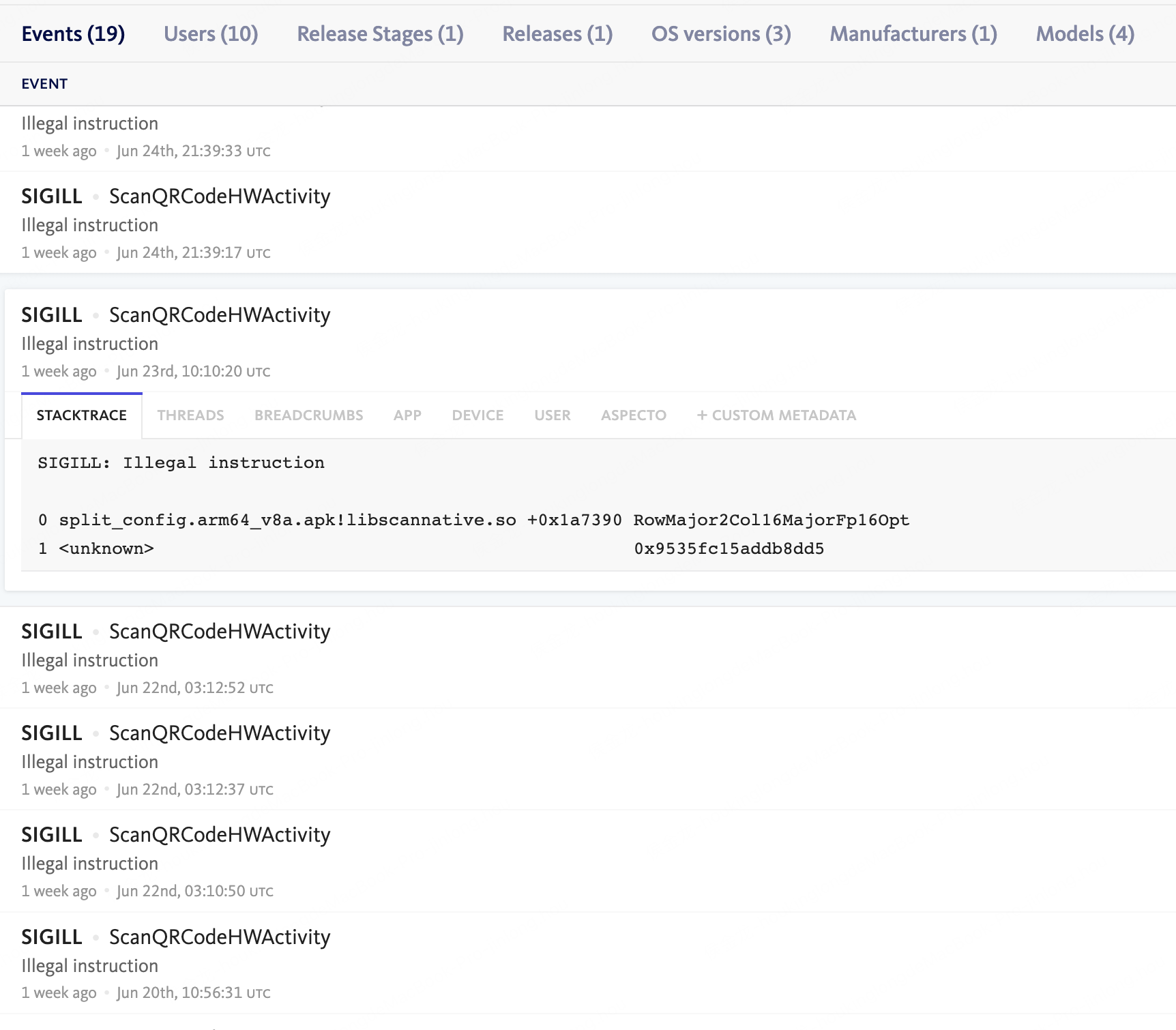Click the EVENT column header
The image size is (1176, 1030).
pyautogui.click(x=44, y=84)
